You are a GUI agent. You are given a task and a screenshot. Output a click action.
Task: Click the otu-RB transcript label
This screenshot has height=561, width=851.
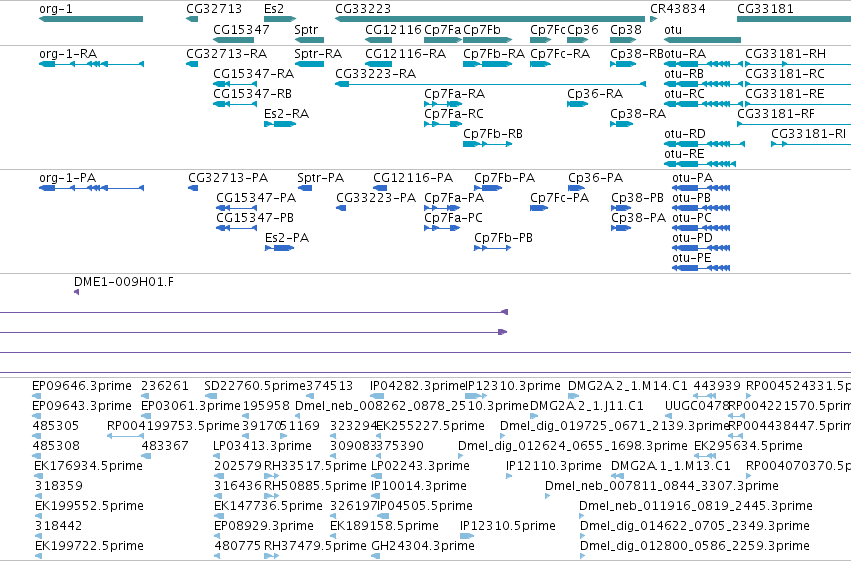684,74
